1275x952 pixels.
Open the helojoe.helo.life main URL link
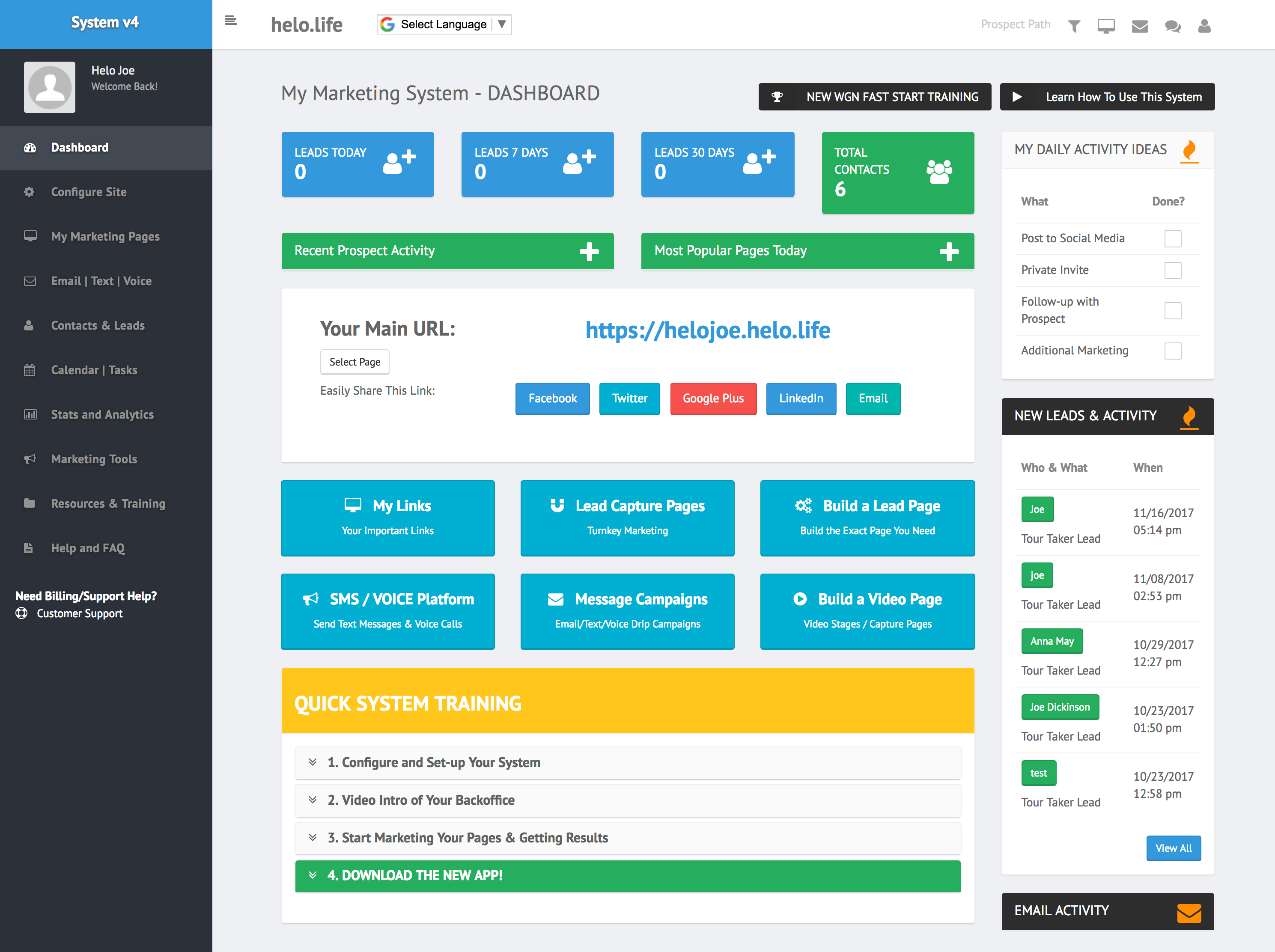(707, 330)
